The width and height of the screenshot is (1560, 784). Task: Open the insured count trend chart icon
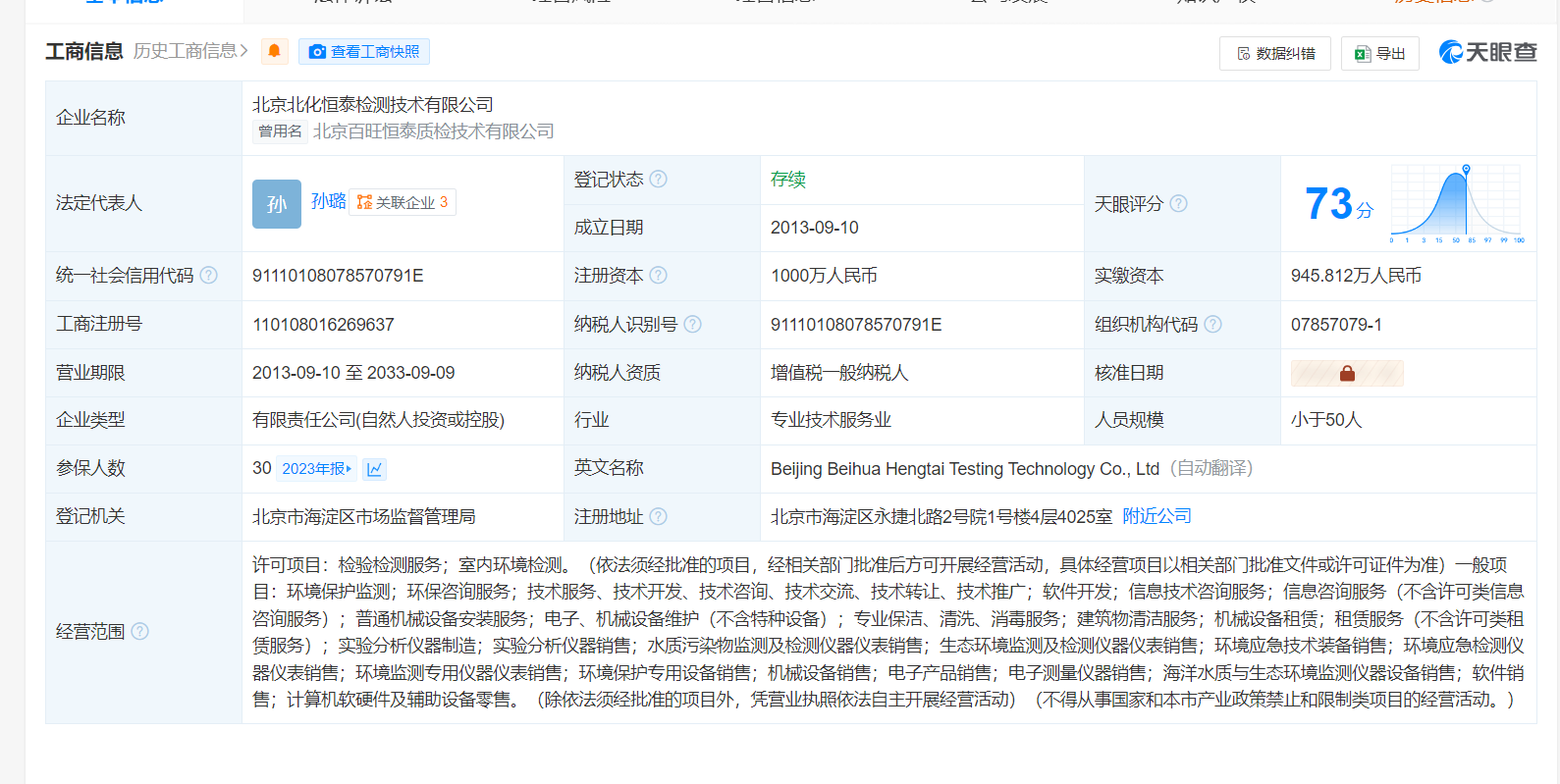(374, 469)
